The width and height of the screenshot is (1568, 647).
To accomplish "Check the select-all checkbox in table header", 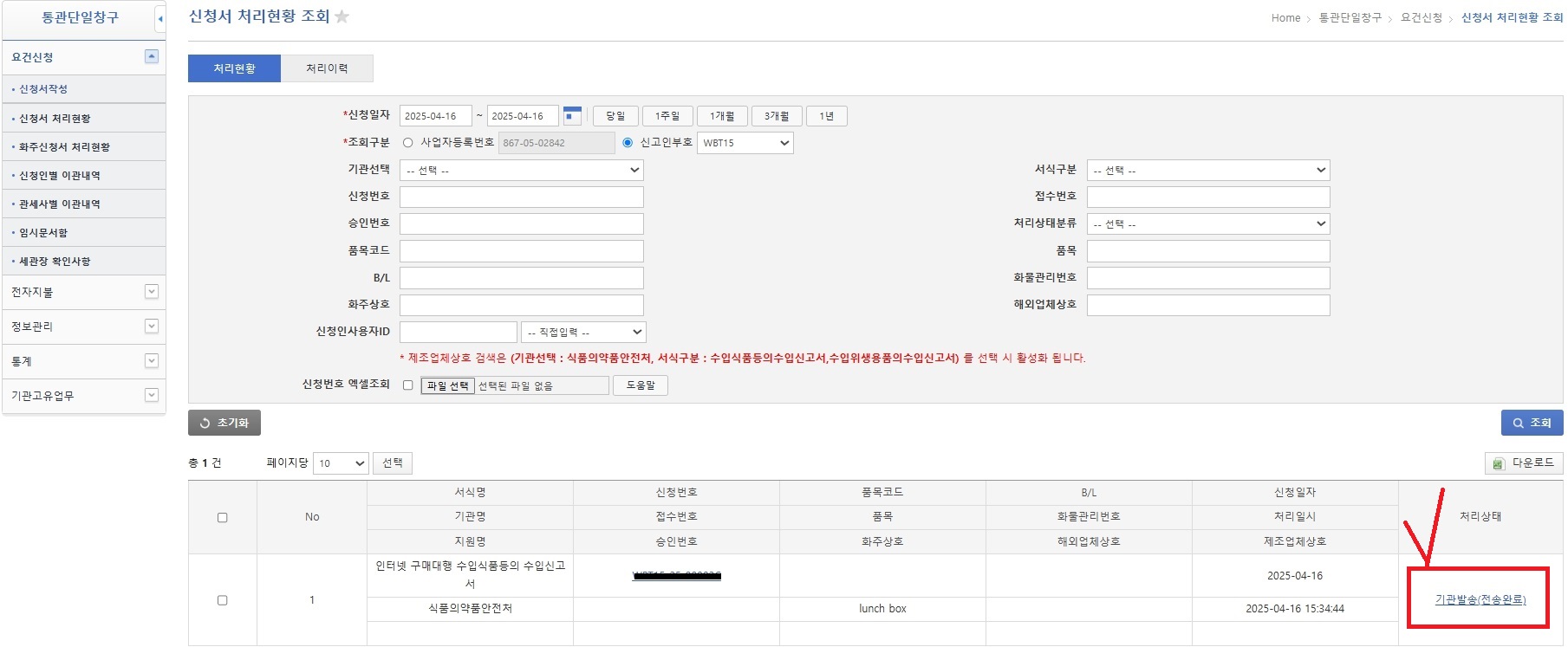I will click(x=223, y=517).
